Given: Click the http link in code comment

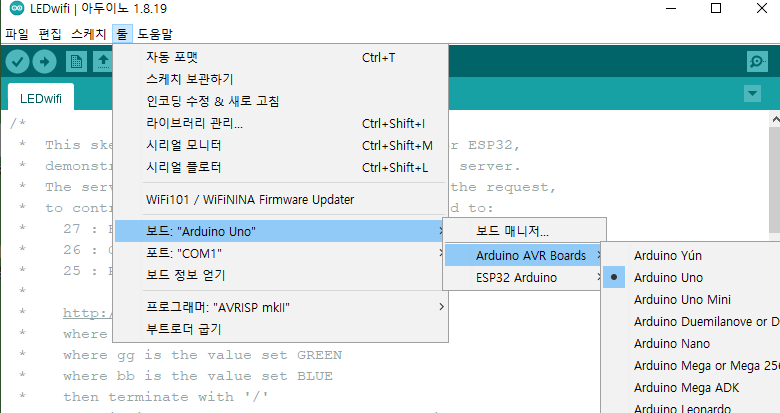Looking at the screenshot, I should (x=88, y=313).
